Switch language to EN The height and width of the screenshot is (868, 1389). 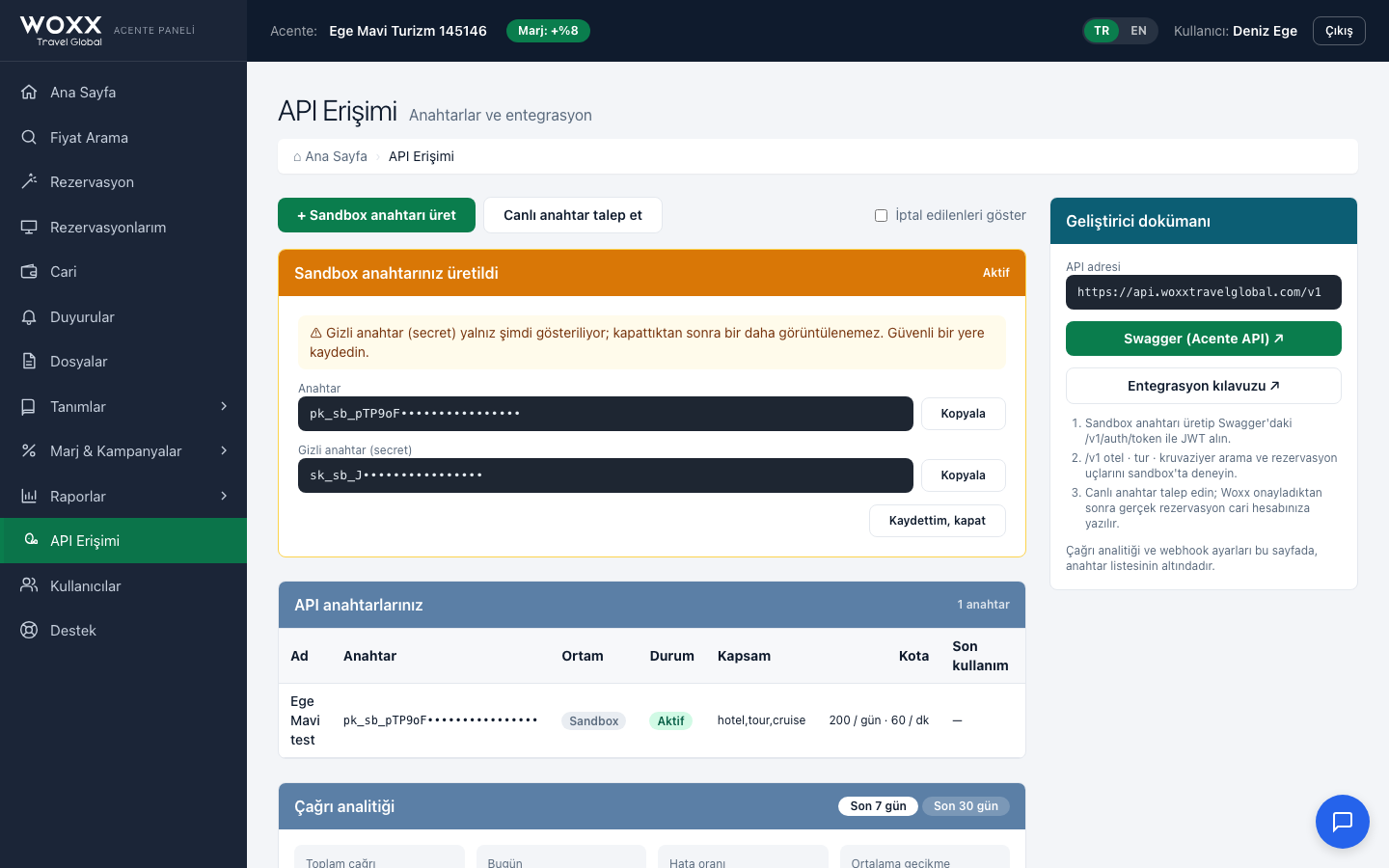[1138, 31]
